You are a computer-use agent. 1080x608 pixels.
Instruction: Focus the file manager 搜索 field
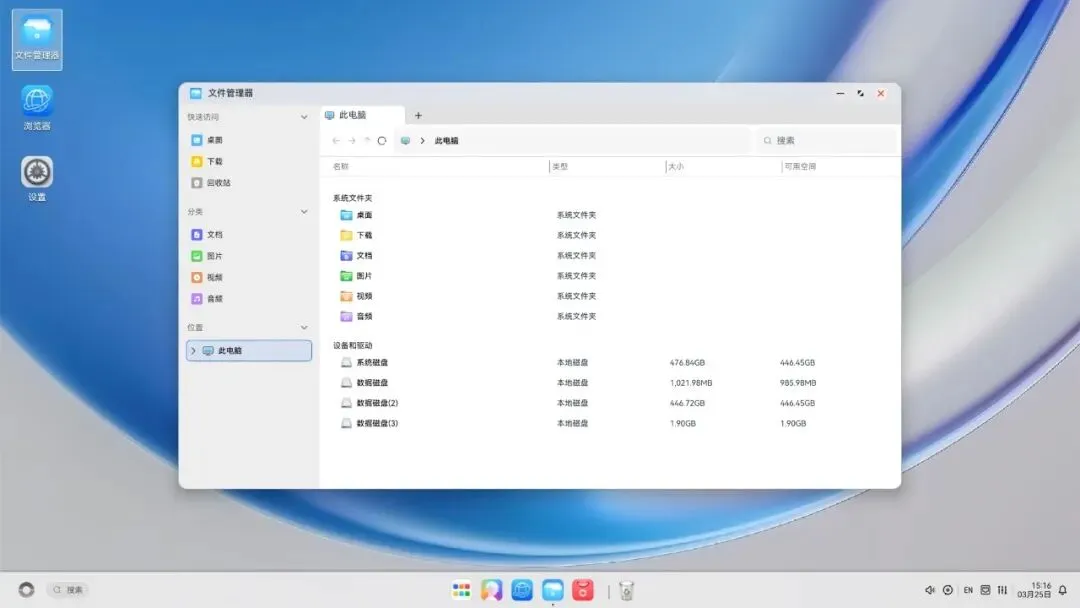pyautogui.click(x=827, y=140)
